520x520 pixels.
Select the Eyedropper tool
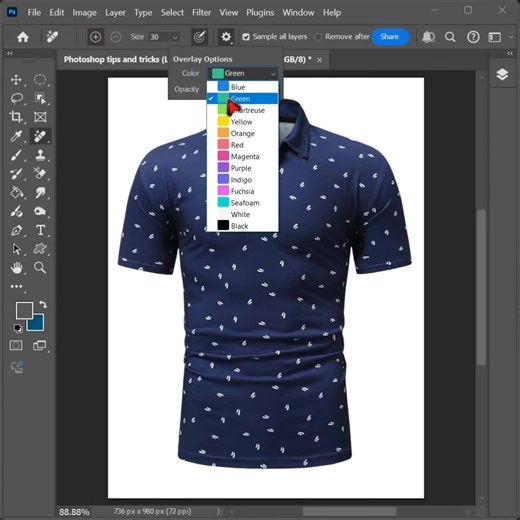16,136
